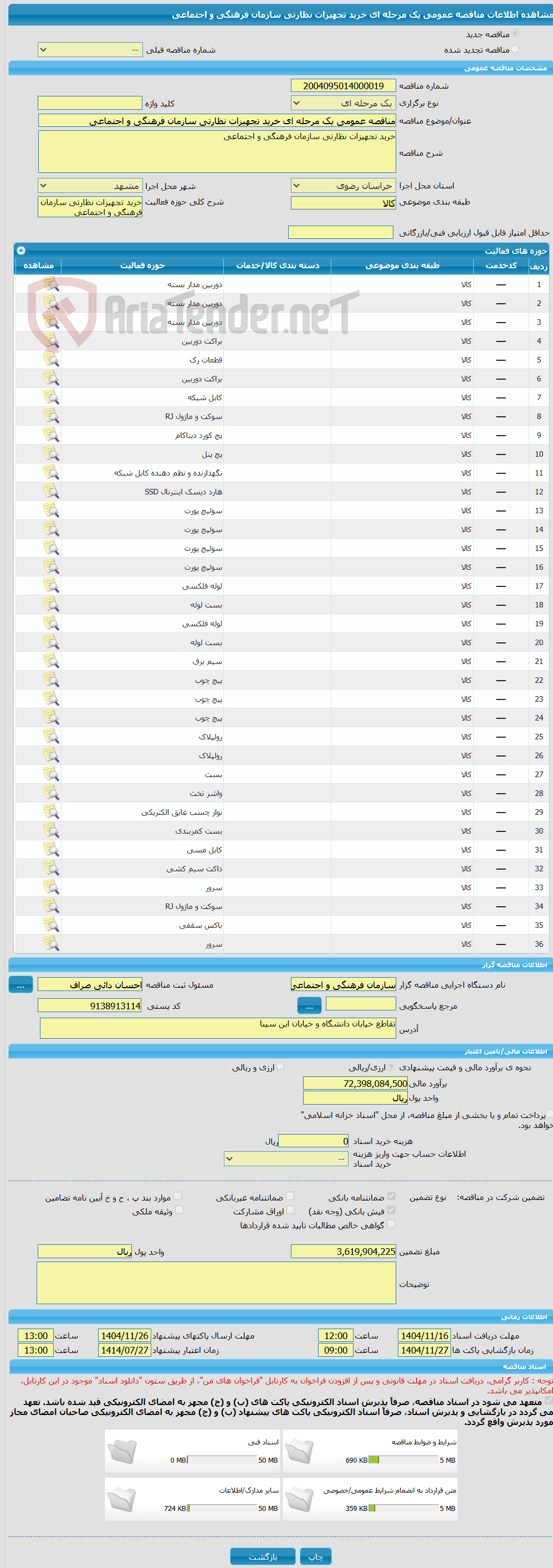Choose ارزی و ریالی estimate option
This screenshot has height=1568, width=553.
click(280, 1066)
